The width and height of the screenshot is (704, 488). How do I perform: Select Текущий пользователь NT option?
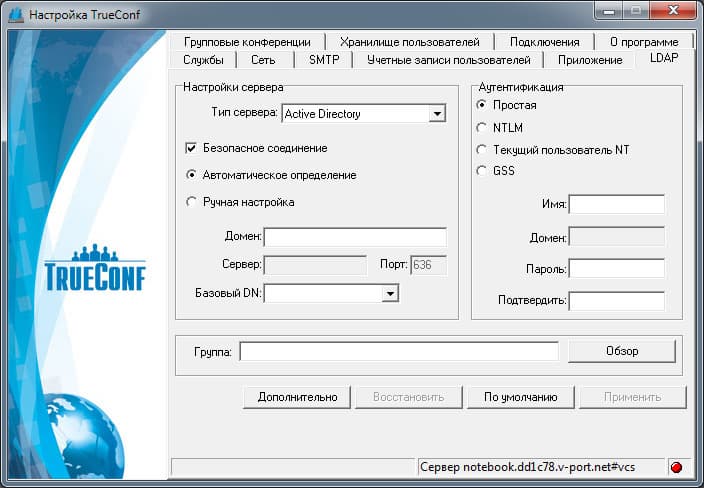pos(481,149)
